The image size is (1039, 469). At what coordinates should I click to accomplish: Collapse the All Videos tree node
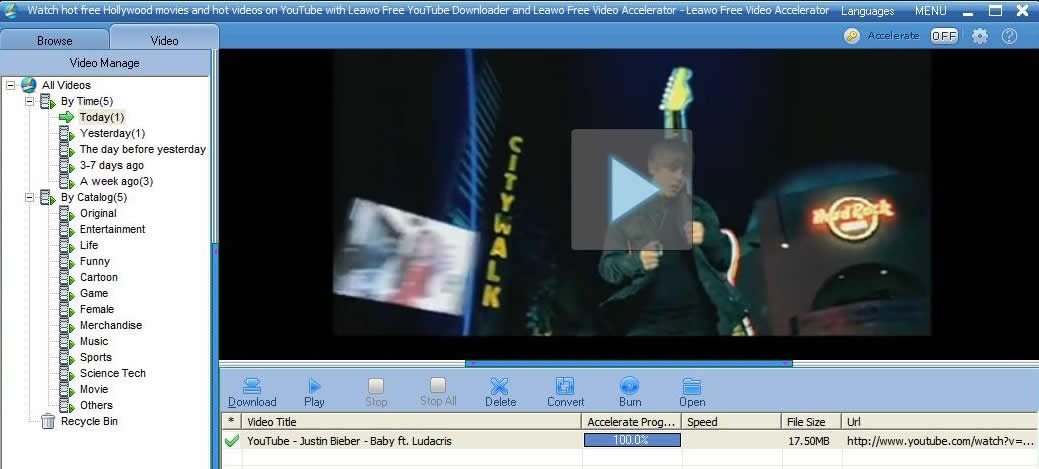click(x=11, y=85)
